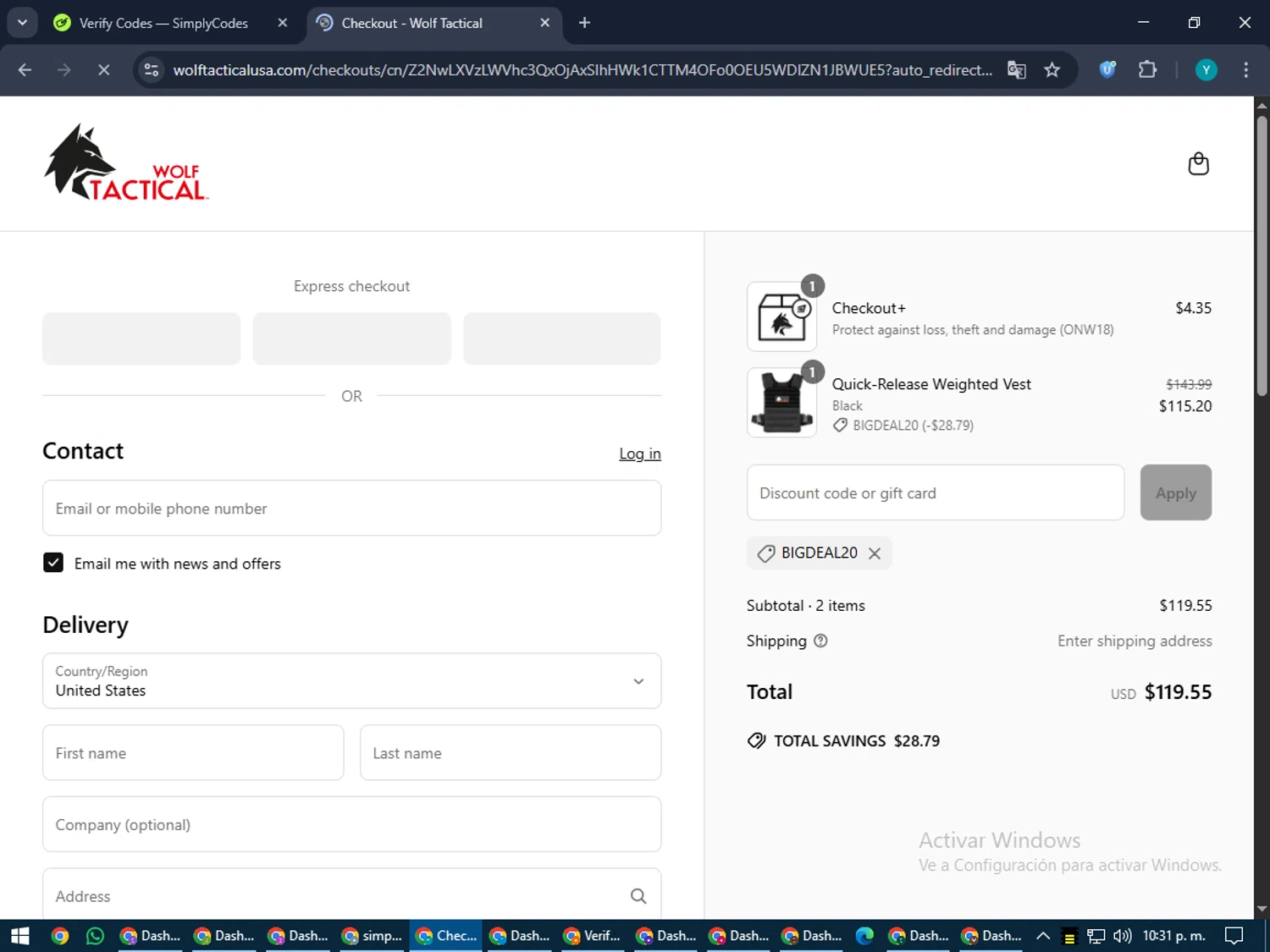Click the Subtotal · 2 items label
1270x952 pixels.
pyautogui.click(x=806, y=605)
